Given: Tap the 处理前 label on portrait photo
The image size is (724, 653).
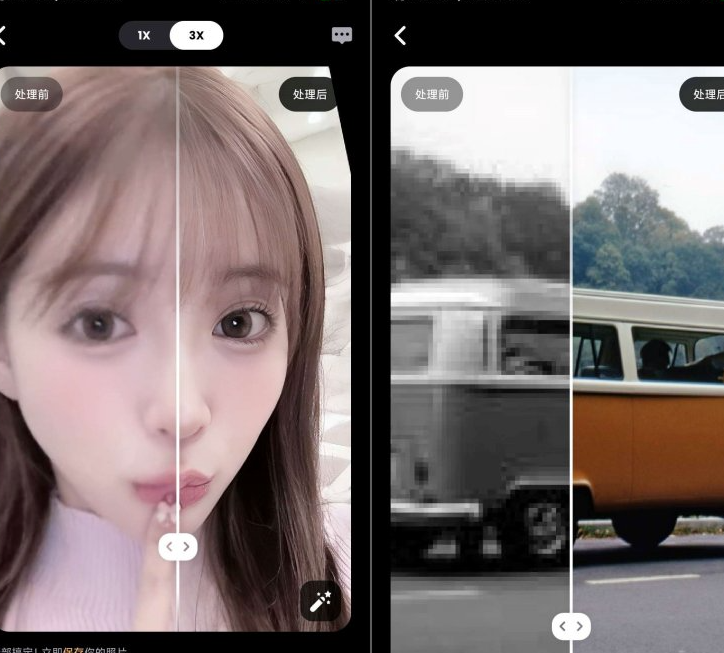Looking at the screenshot, I should pos(31,94).
